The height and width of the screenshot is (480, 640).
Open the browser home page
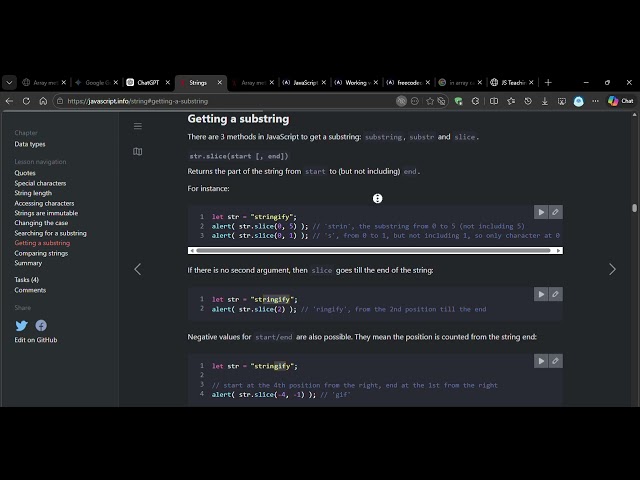(x=43, y=101)
